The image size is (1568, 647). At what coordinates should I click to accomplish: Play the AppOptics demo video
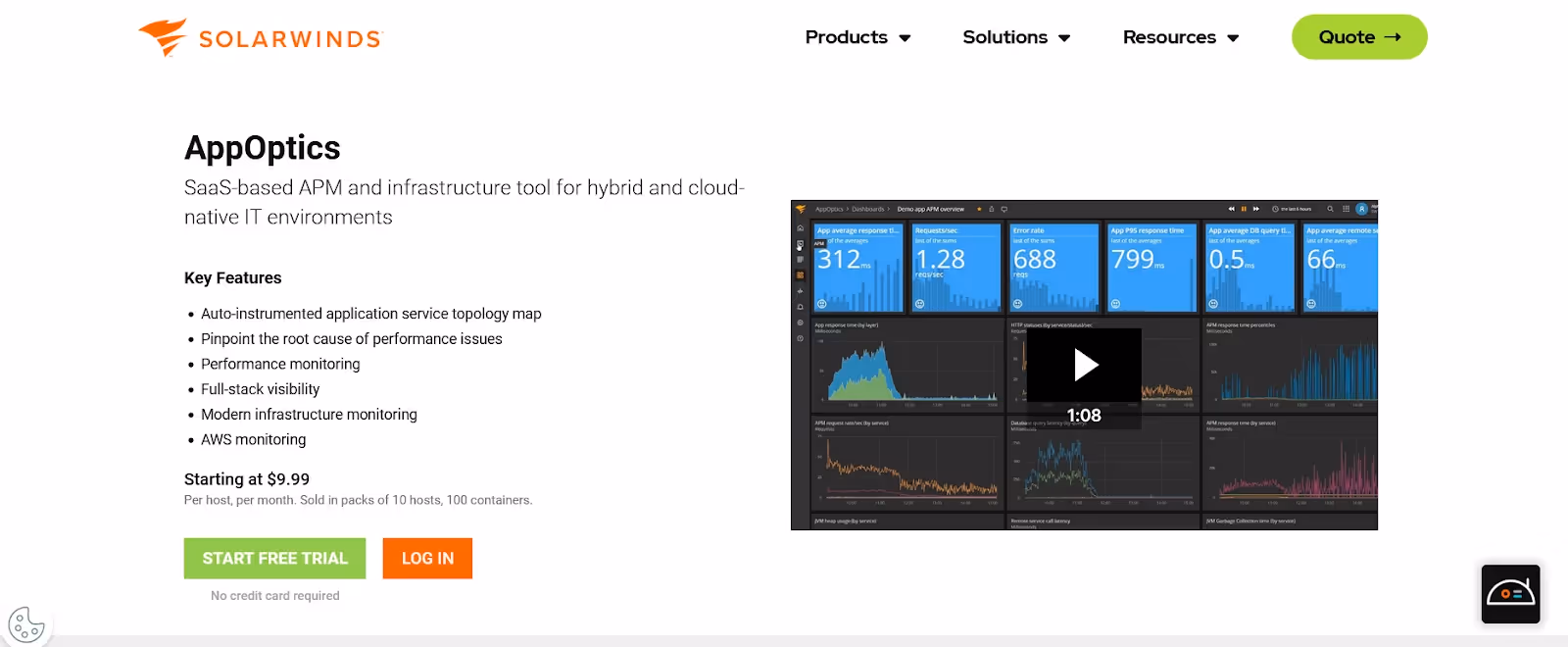[x=1084, y=366]
